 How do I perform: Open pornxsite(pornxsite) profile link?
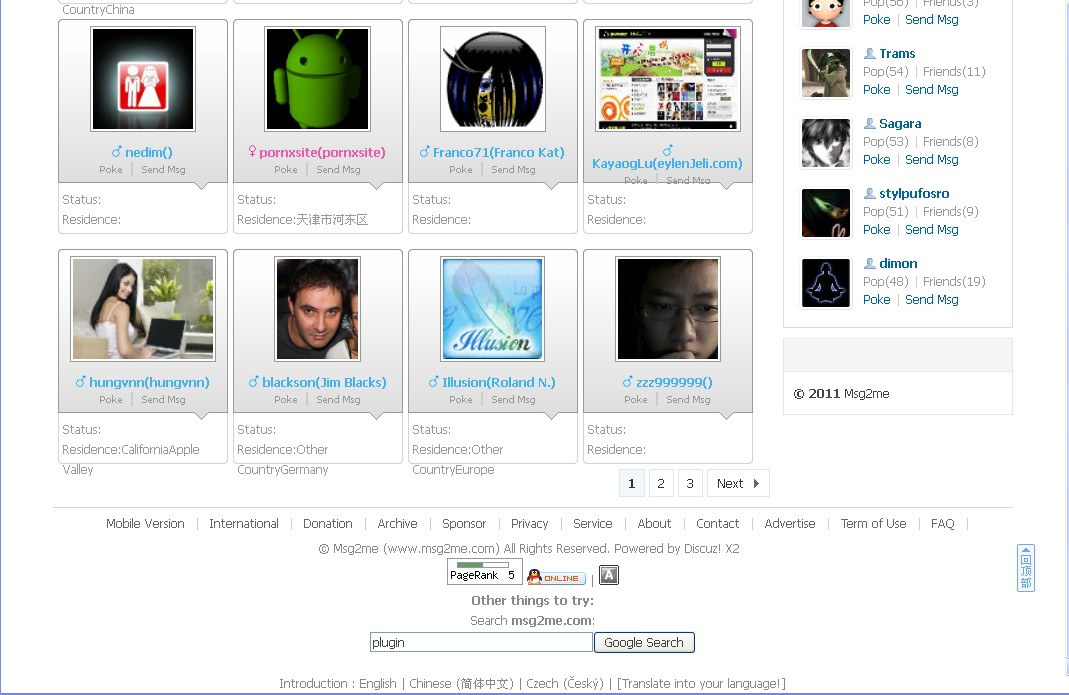click(x=322, y=152)
